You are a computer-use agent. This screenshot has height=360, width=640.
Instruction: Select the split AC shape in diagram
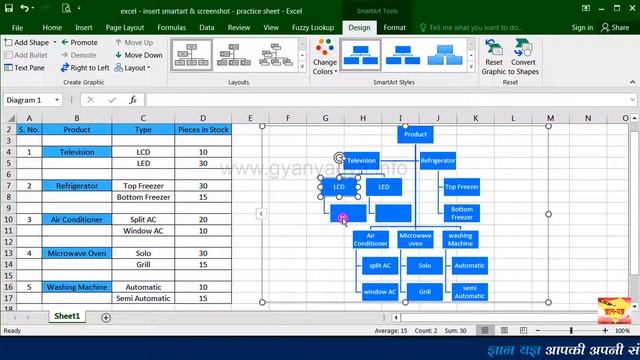[380, 266]
